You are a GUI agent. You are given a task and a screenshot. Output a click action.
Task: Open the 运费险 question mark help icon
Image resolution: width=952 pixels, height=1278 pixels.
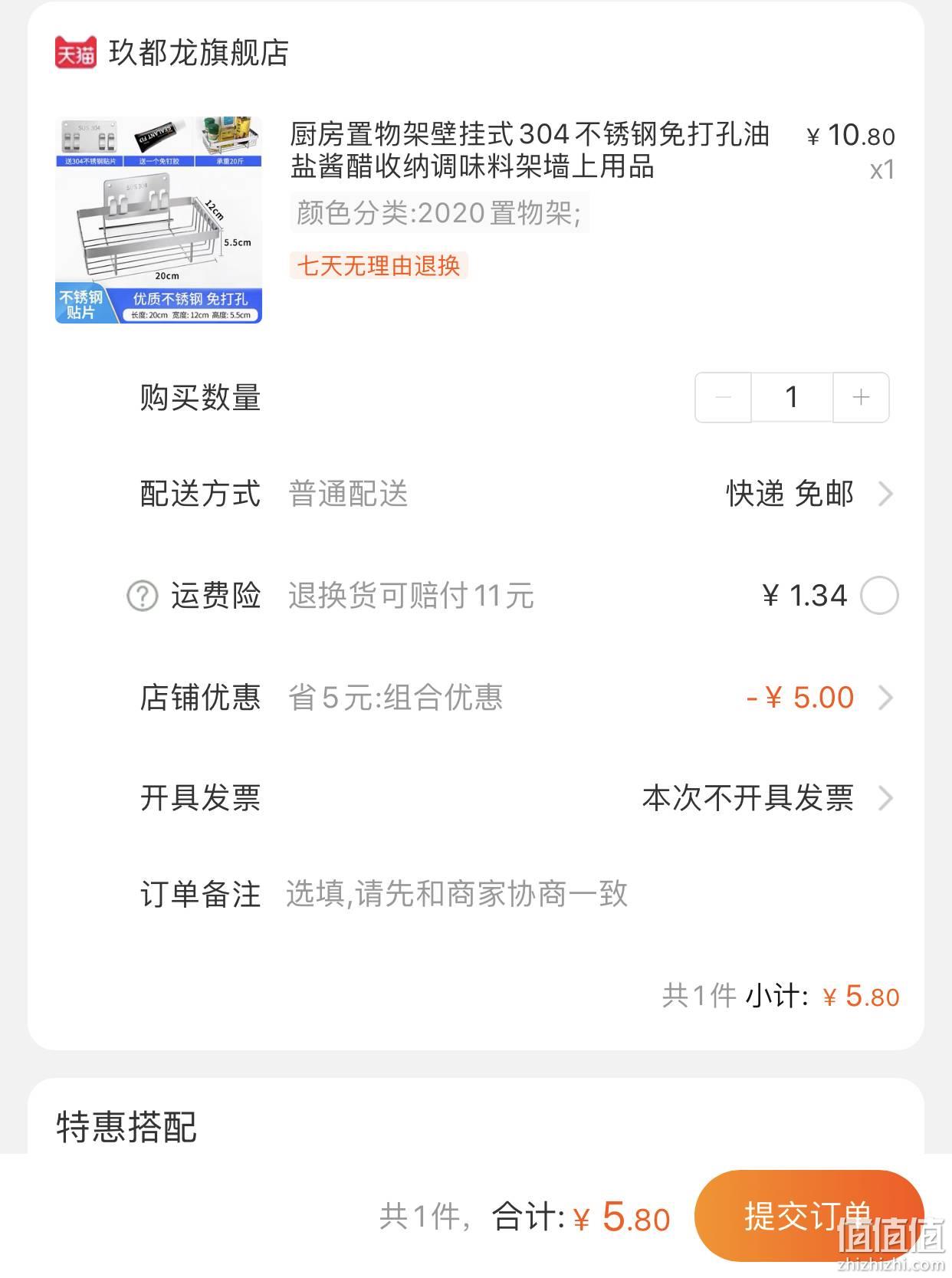pyautogui.click(x=142, y=596)
